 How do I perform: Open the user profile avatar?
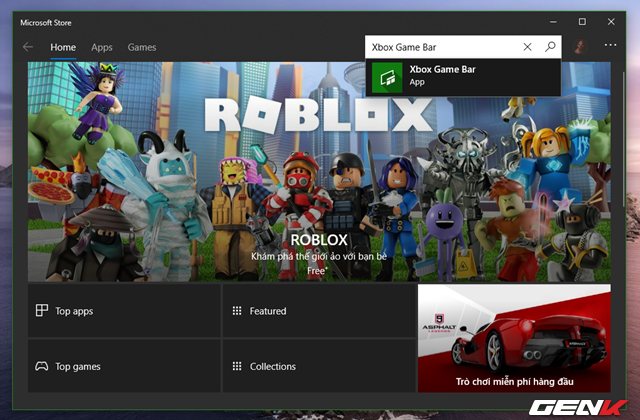(580, 47)
